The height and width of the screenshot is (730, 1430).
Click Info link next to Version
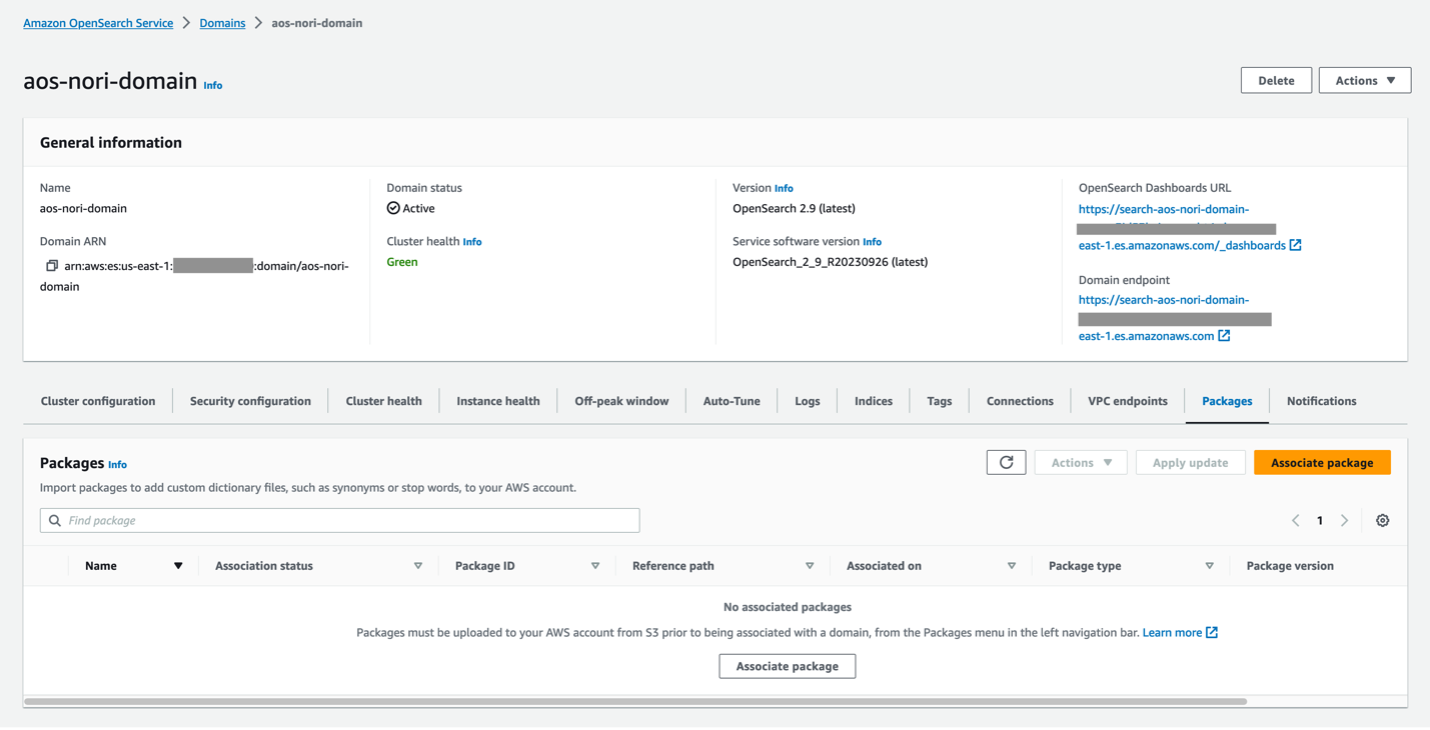pyautogui.click(x=784, y=188)
